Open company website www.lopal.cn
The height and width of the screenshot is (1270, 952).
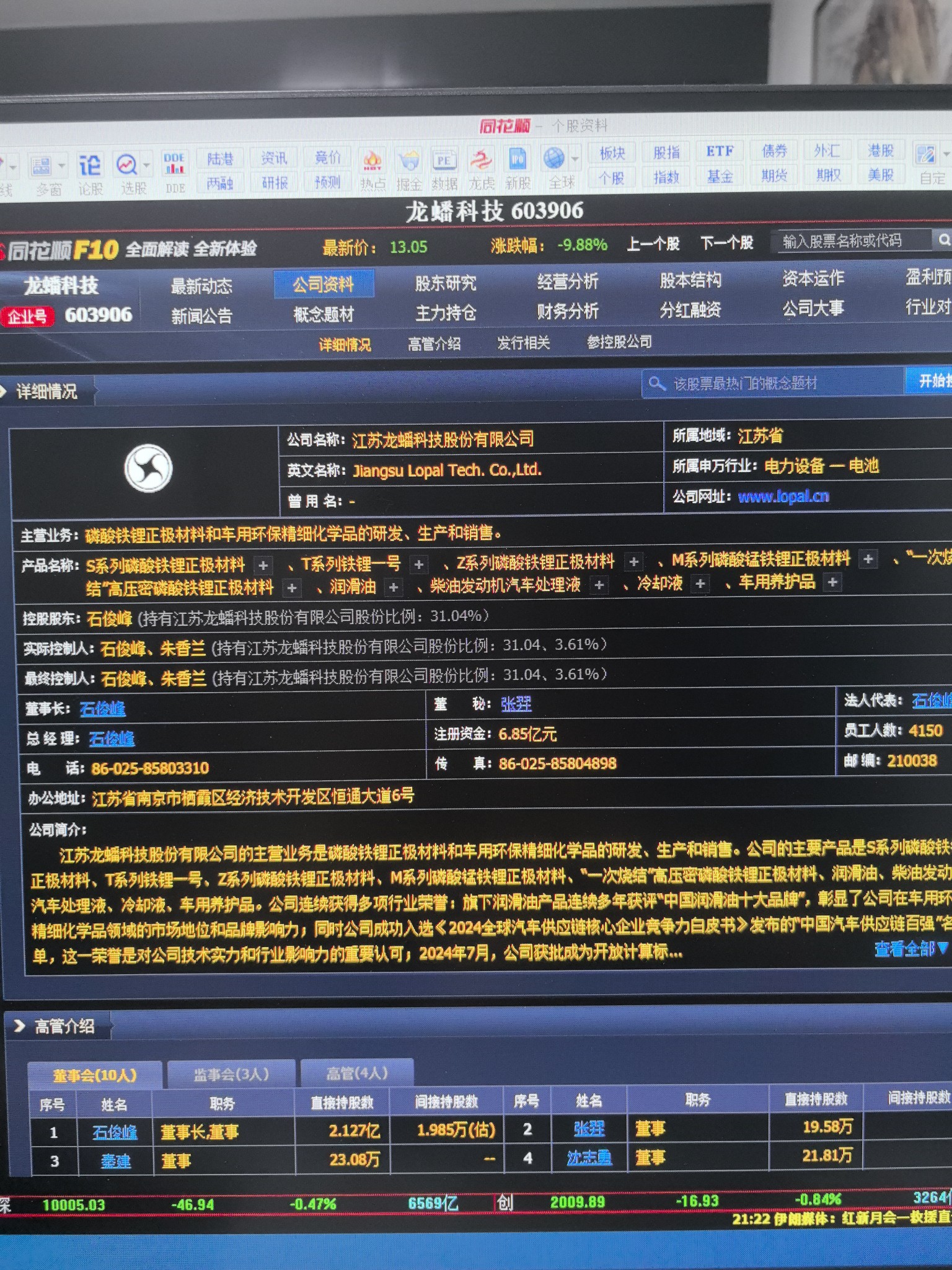tap(783, 496)
